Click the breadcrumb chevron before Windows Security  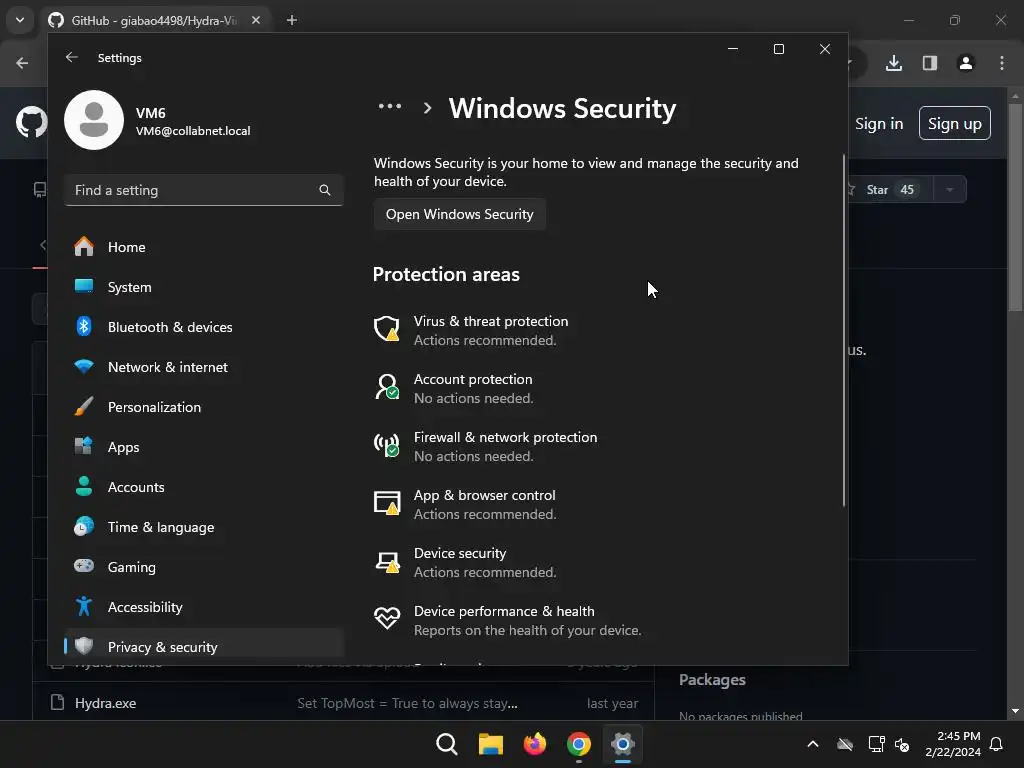tap(427, 108)
